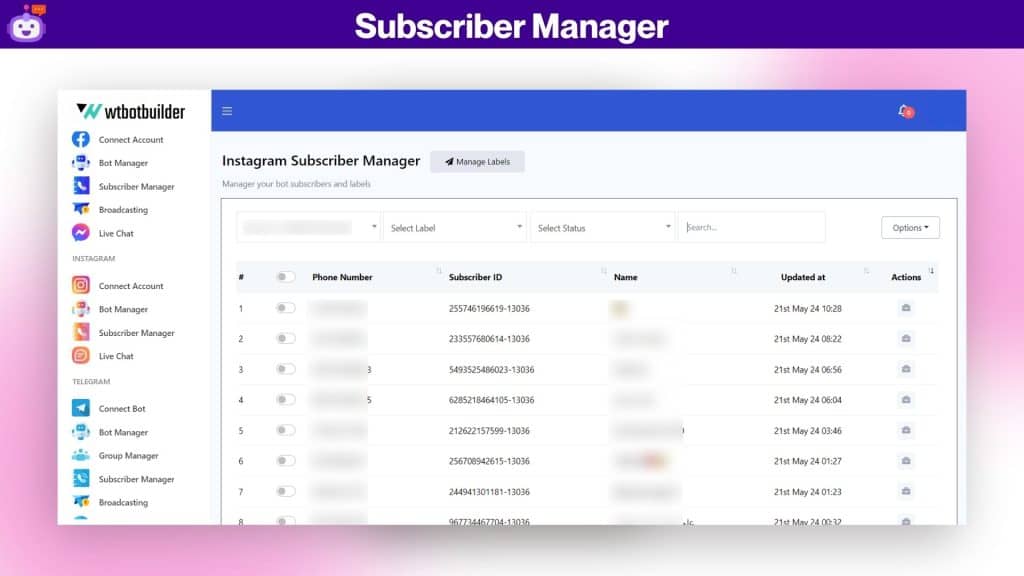Viewport: 1024px width, 576px height.
Task: Collapse the sidebar with the hamburger menu
Action: pos(227,111)
